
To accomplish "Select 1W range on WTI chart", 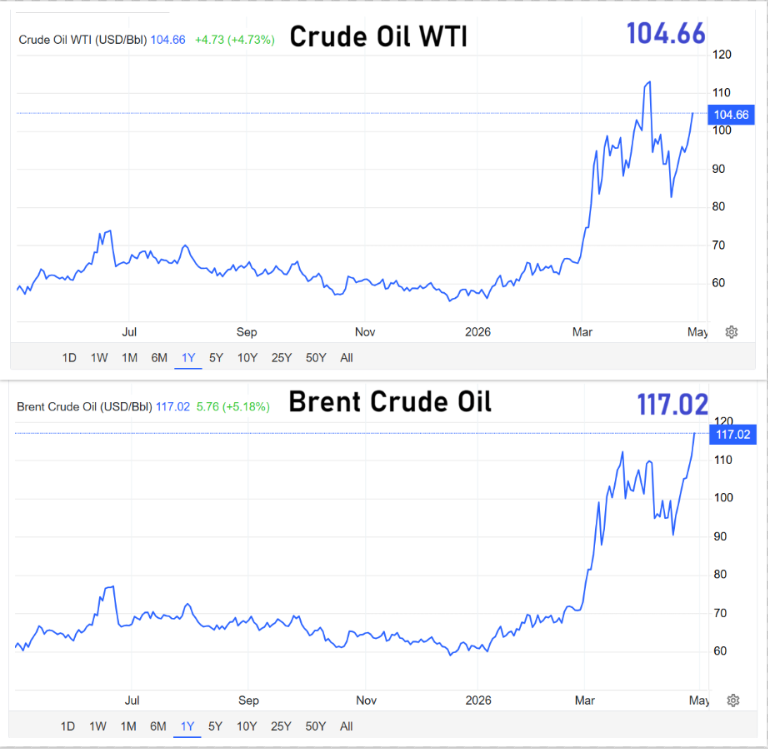I will (x=99, y=357).
